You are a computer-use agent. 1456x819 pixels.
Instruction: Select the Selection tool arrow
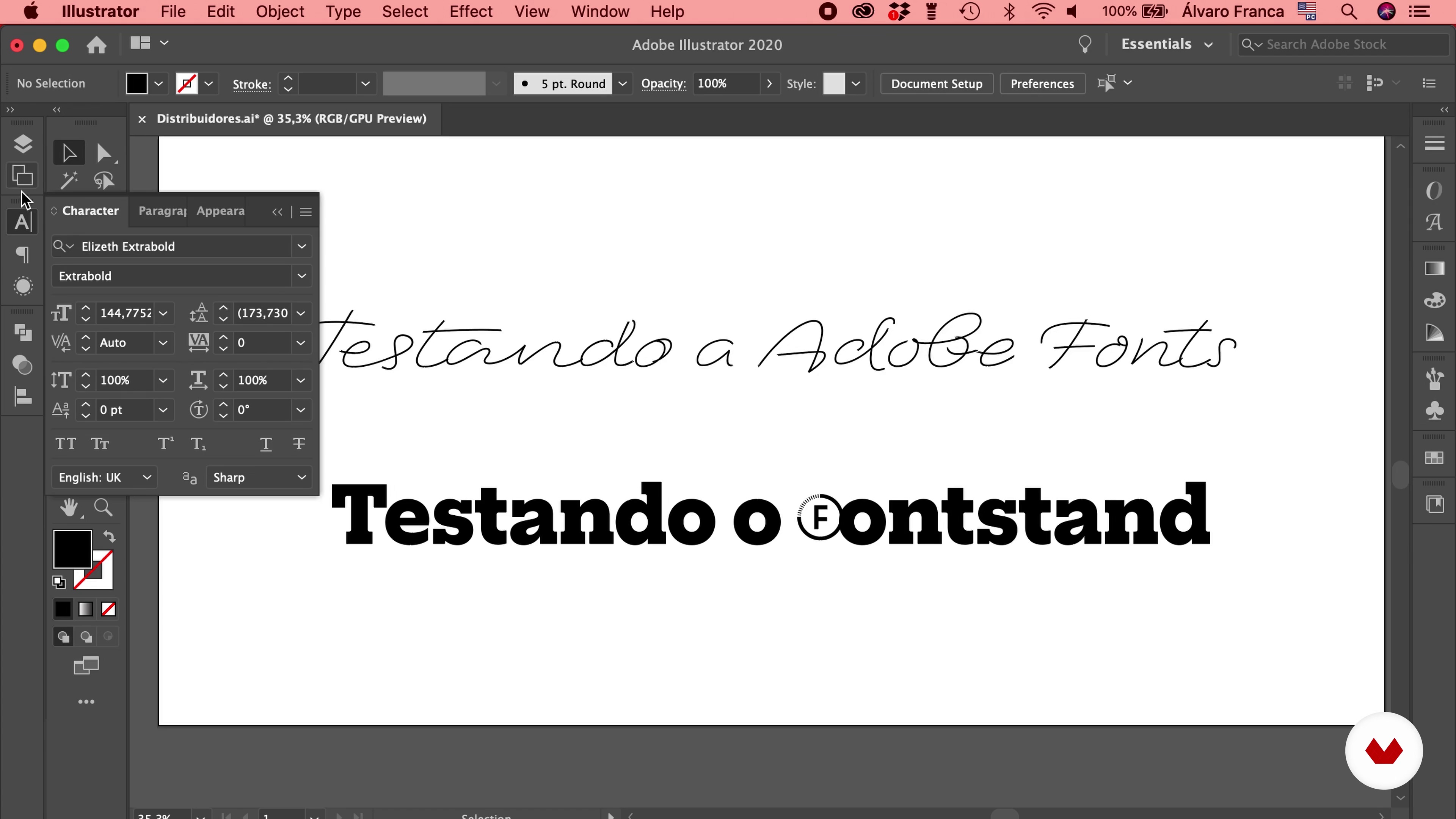(x=69, y=152)
